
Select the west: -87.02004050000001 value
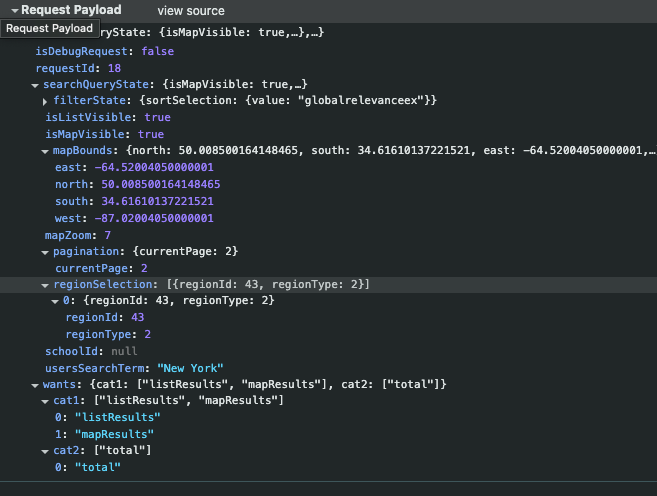click(x=154, y=218)
